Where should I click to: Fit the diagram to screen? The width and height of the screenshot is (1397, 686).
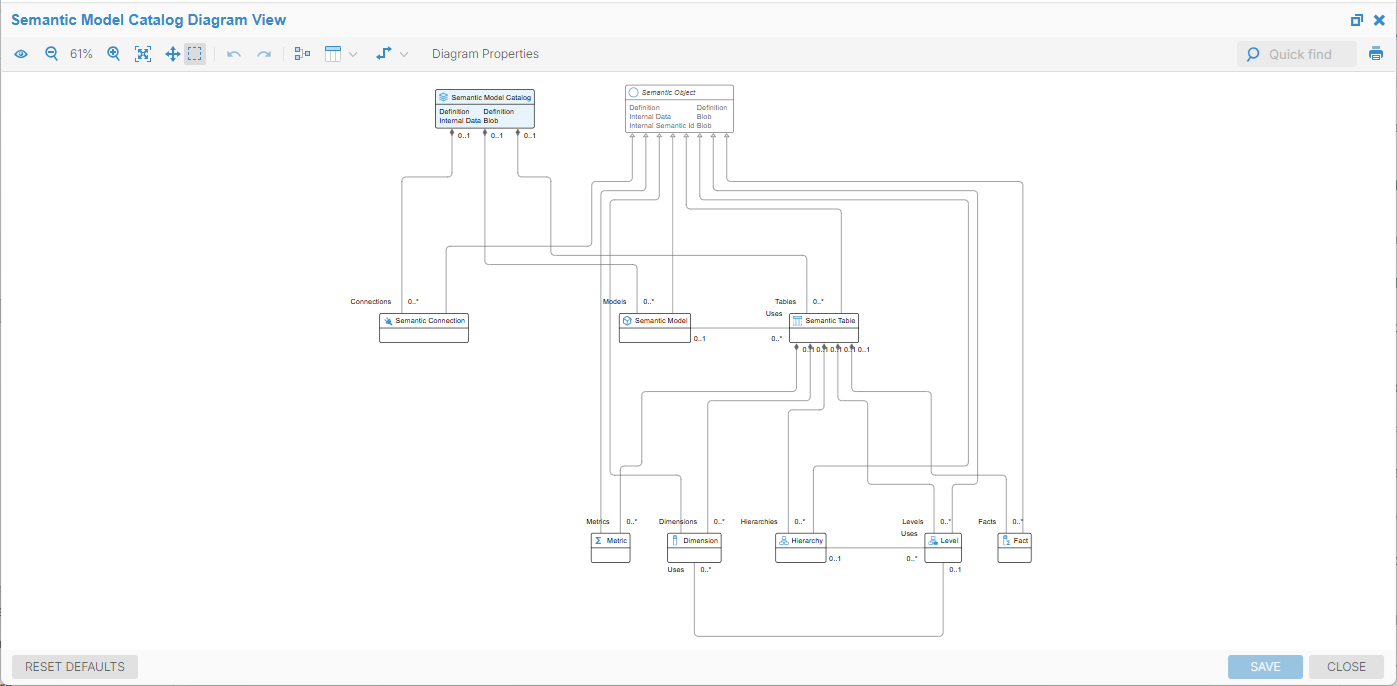[143, 54]
